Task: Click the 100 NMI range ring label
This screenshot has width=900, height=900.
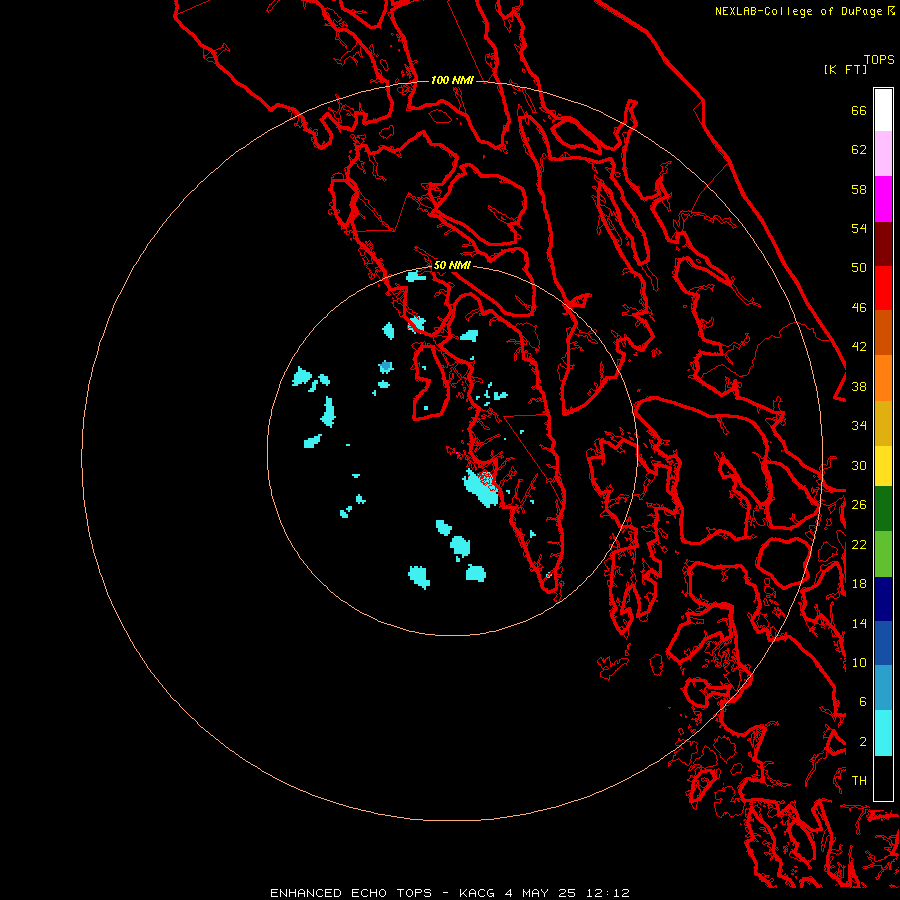Action: pos(452,80)
